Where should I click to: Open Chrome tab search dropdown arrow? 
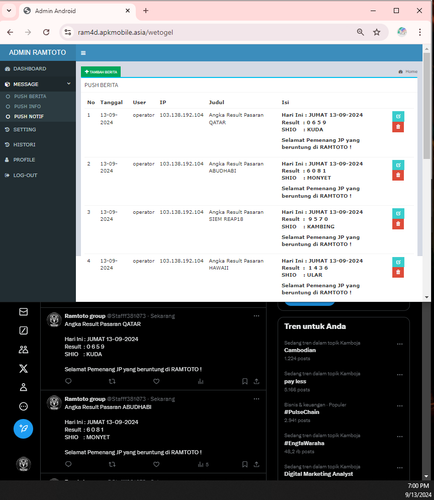pyautogui.click(x=9, y=11)
